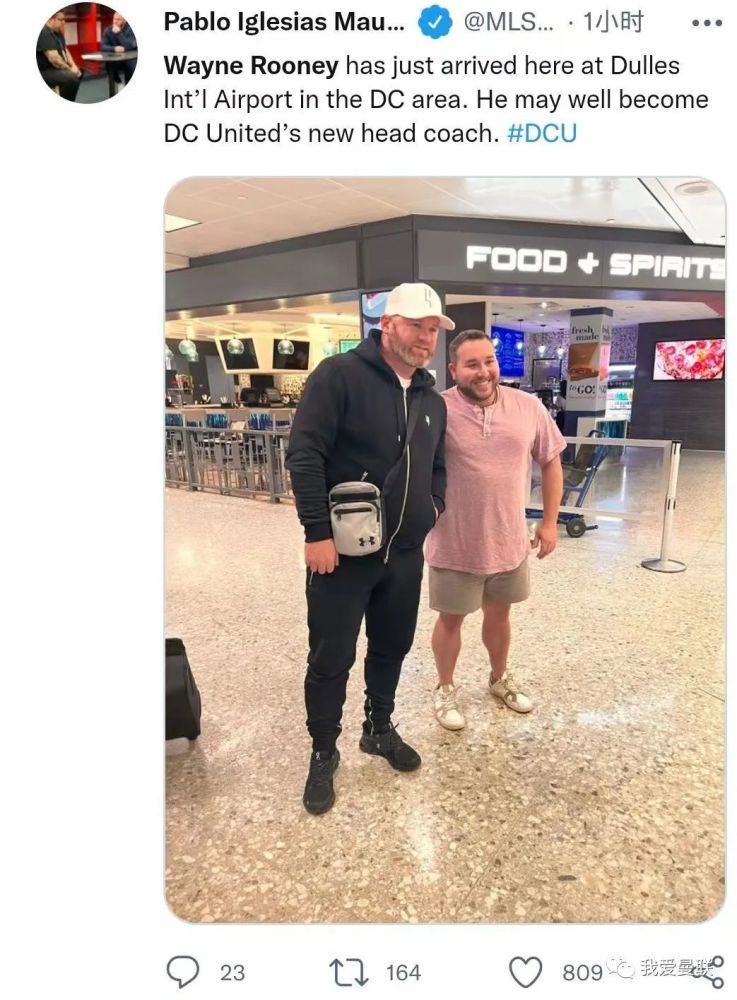The height and width of the screenshot is (1000, 737).
Task: Click the reply speech bubble icon
Action: (x=183, y=972)
